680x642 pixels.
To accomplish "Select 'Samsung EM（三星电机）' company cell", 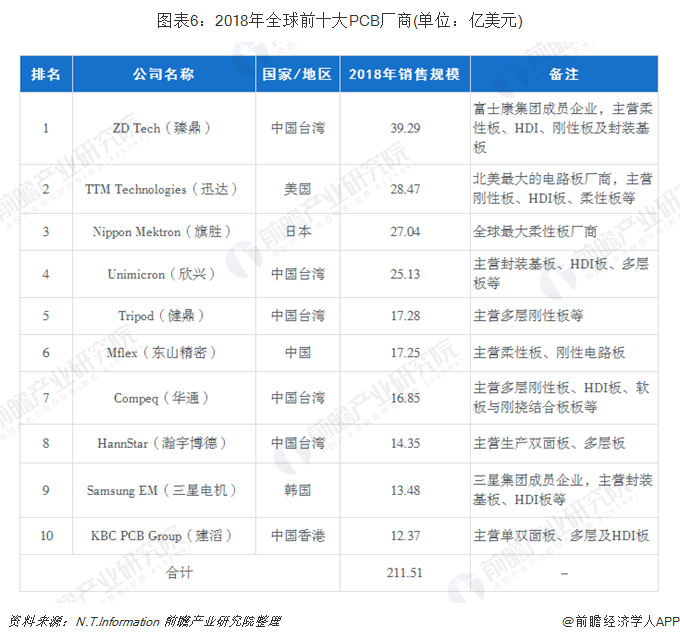I will coord(163,490).
